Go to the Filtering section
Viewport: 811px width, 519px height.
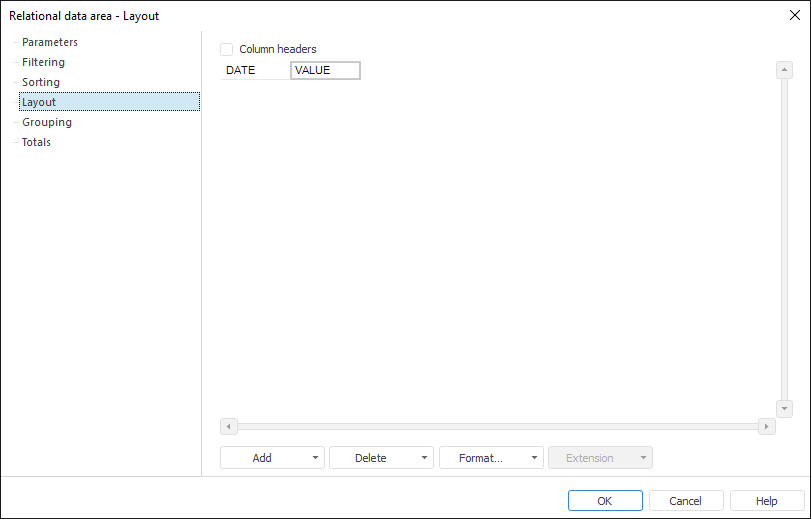(43, 62)
